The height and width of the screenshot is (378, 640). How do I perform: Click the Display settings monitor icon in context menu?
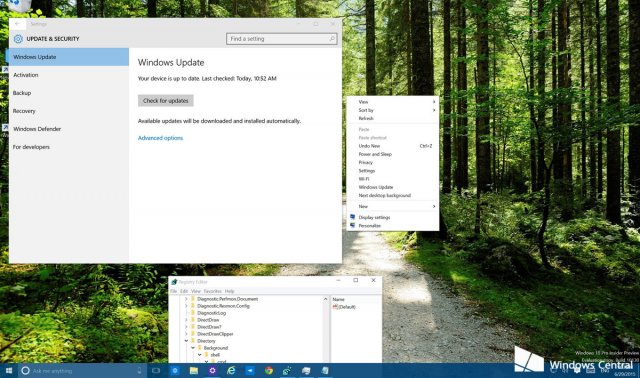tap(353, 217)
